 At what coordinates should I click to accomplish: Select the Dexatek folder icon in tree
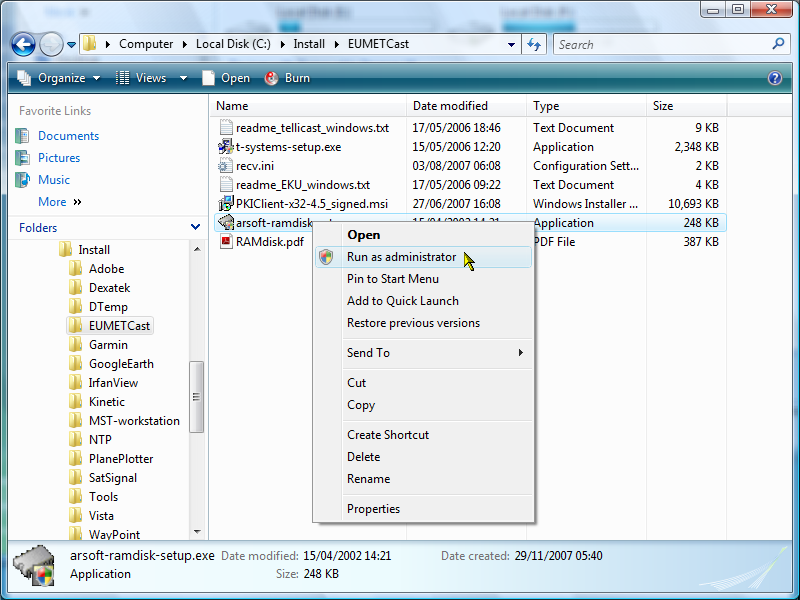tap(76, 287)
